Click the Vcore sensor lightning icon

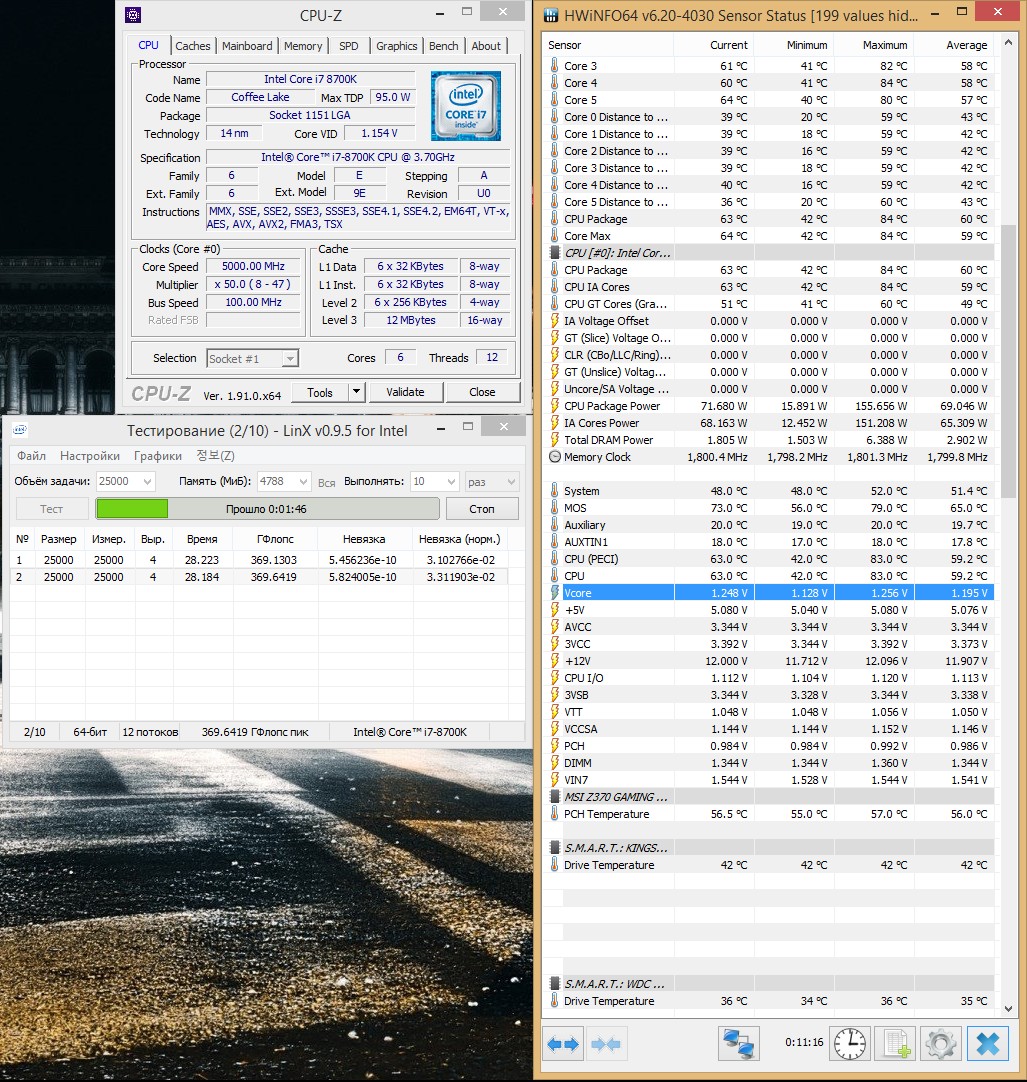click(554, 593)
